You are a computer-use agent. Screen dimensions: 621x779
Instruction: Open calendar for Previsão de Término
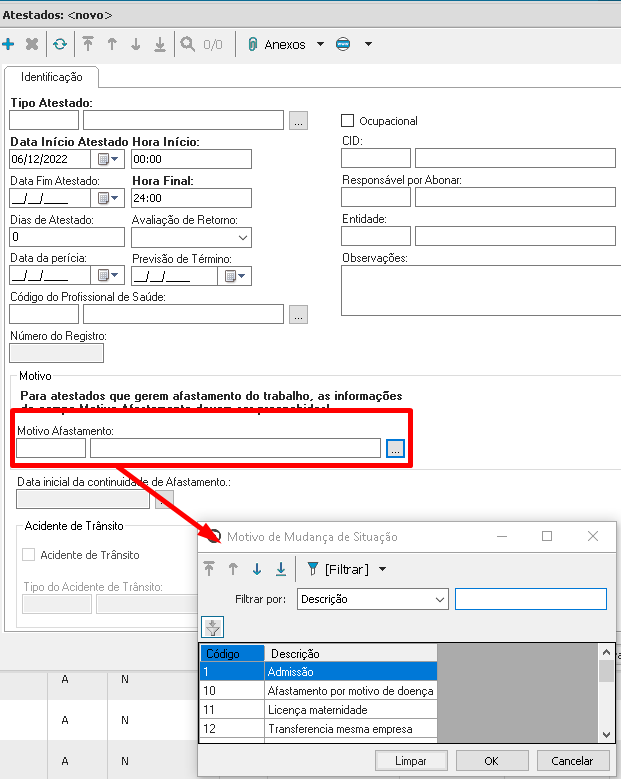coord(234,276)
